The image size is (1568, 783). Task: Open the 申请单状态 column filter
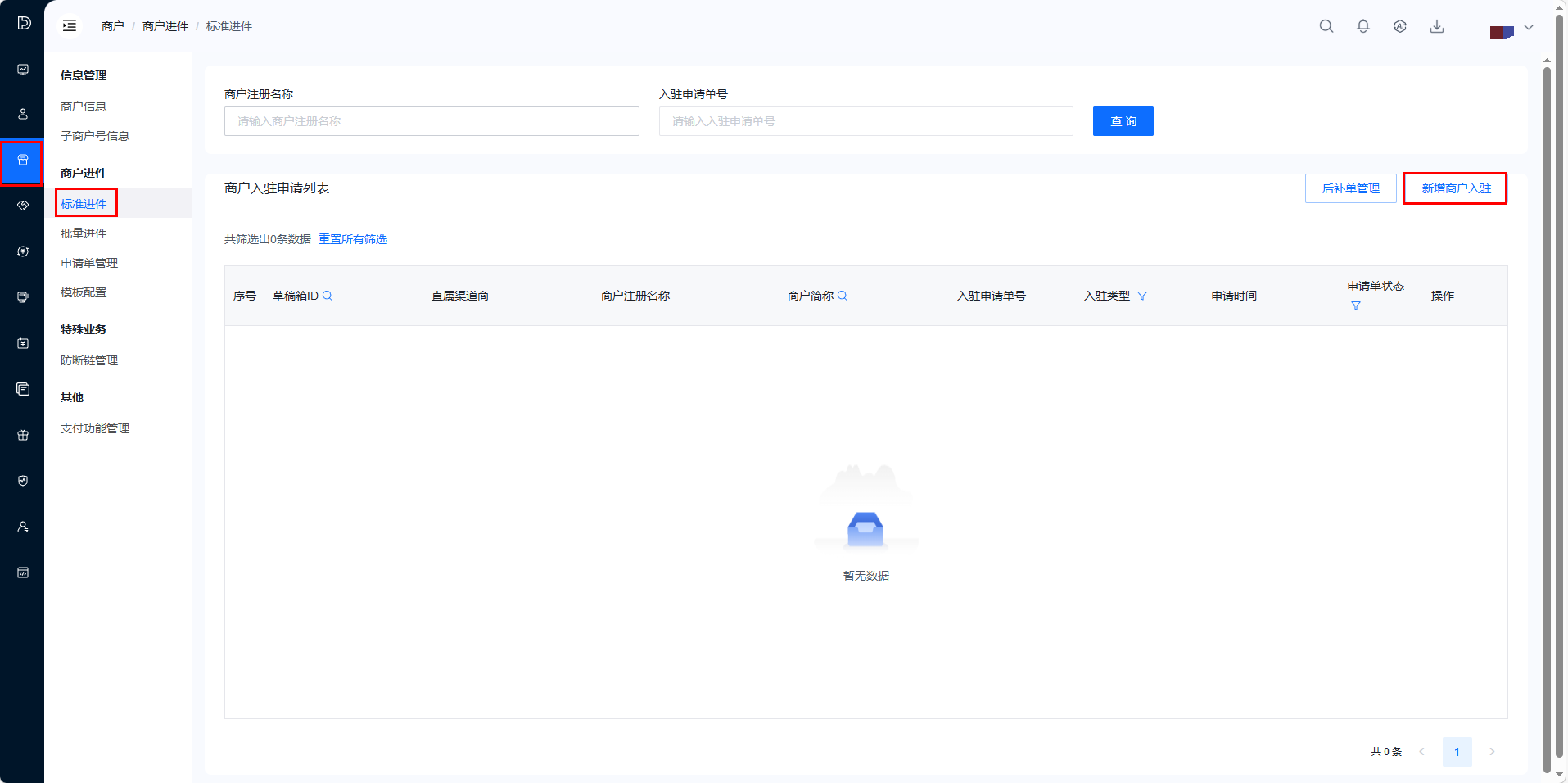(x=1355, y=306)
